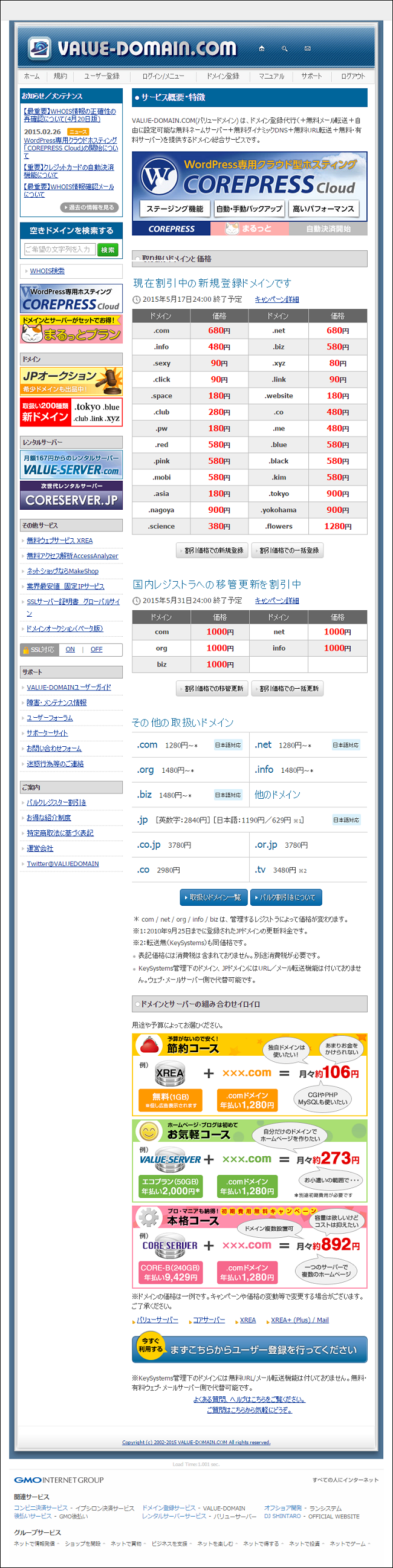Screen dimensions: 393x1568
Task: Open the COREPRESS Cloud開始 news link
Action: pos(71,148)
